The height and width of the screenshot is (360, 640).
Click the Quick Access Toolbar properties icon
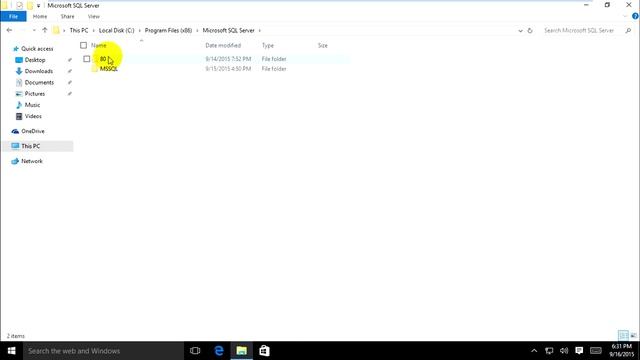click(x=19, y=5)
